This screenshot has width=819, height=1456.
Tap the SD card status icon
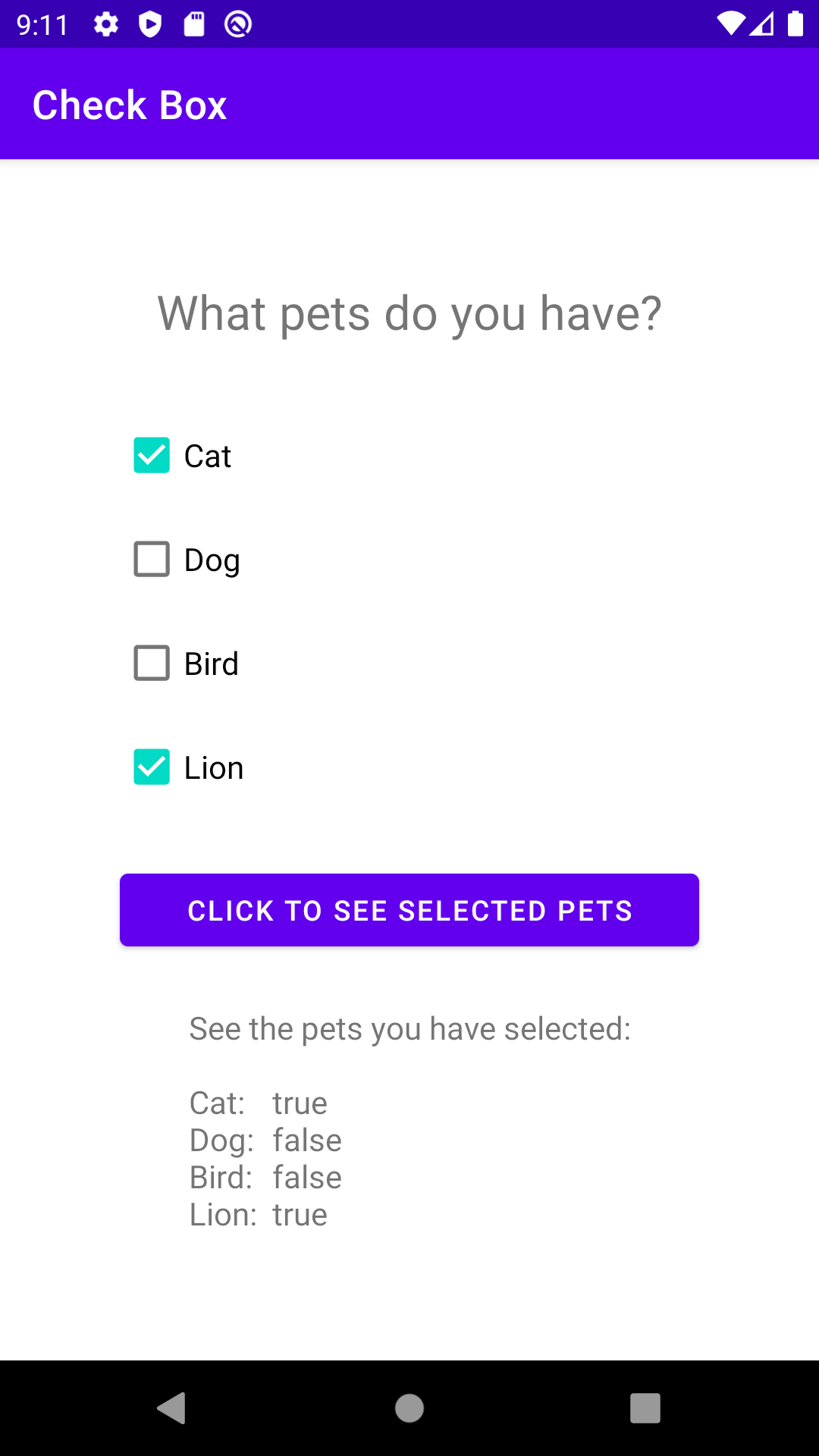tap(194, 24)
